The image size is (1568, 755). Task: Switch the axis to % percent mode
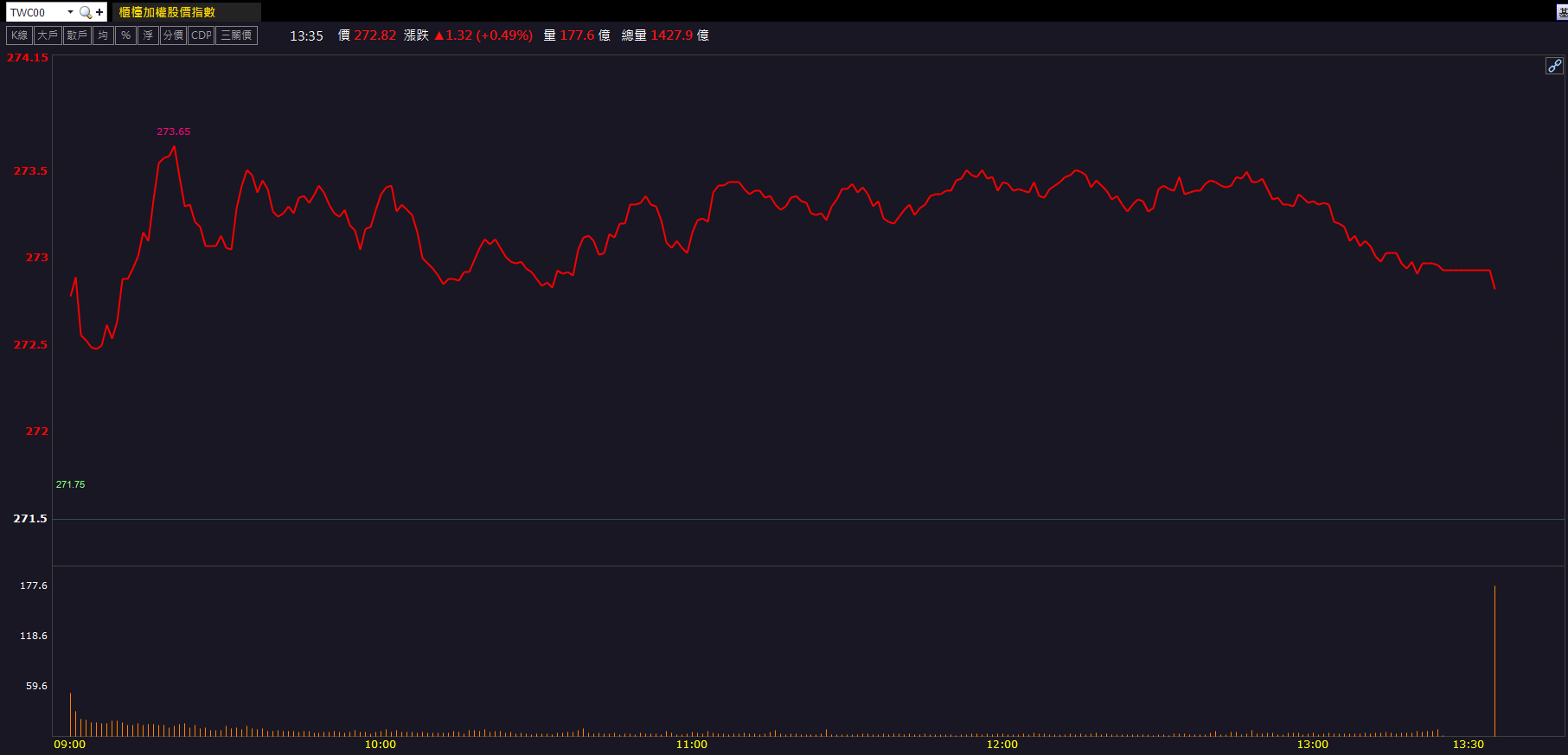(x=125, y=35)
